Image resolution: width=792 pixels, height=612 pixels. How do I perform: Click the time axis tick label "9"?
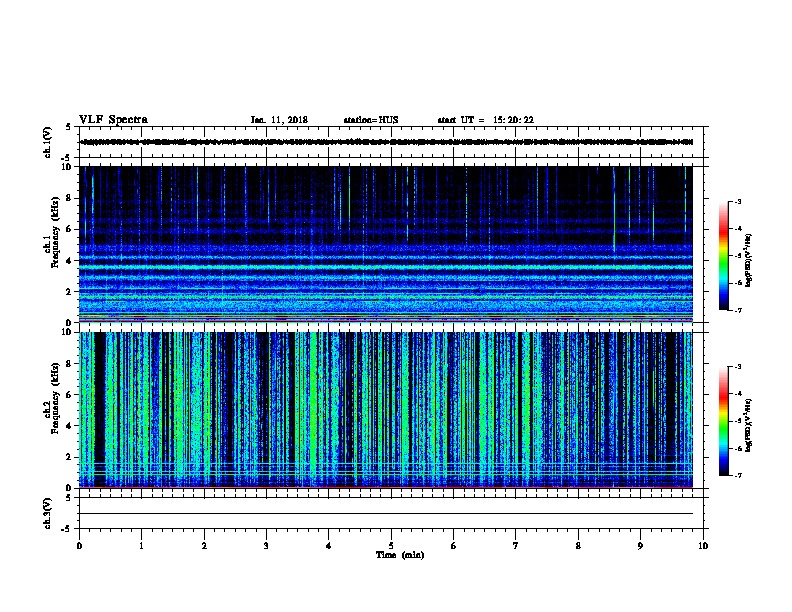click(x=640, y=546)
